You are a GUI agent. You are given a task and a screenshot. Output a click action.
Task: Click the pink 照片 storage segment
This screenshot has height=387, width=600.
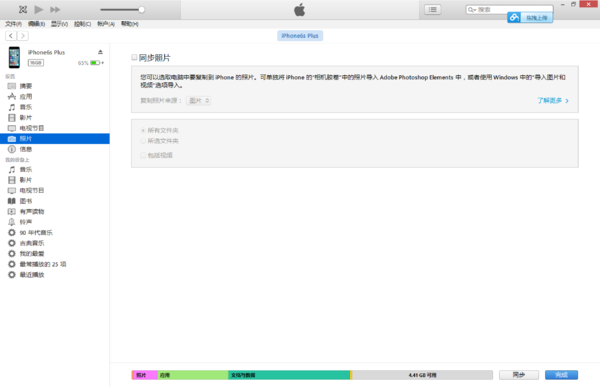pos(145,375)
